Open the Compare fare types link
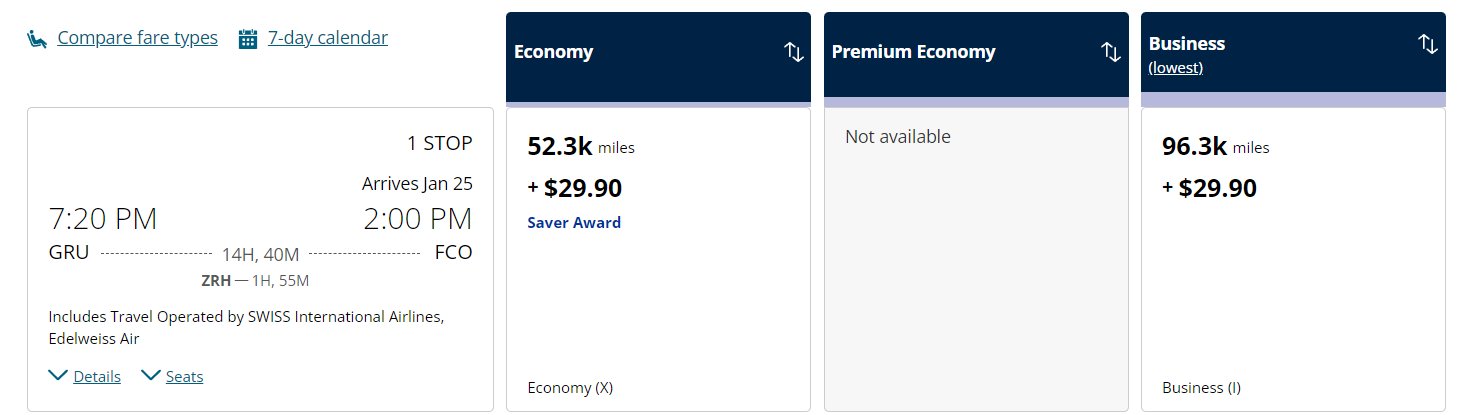 (x=137, y=38)
